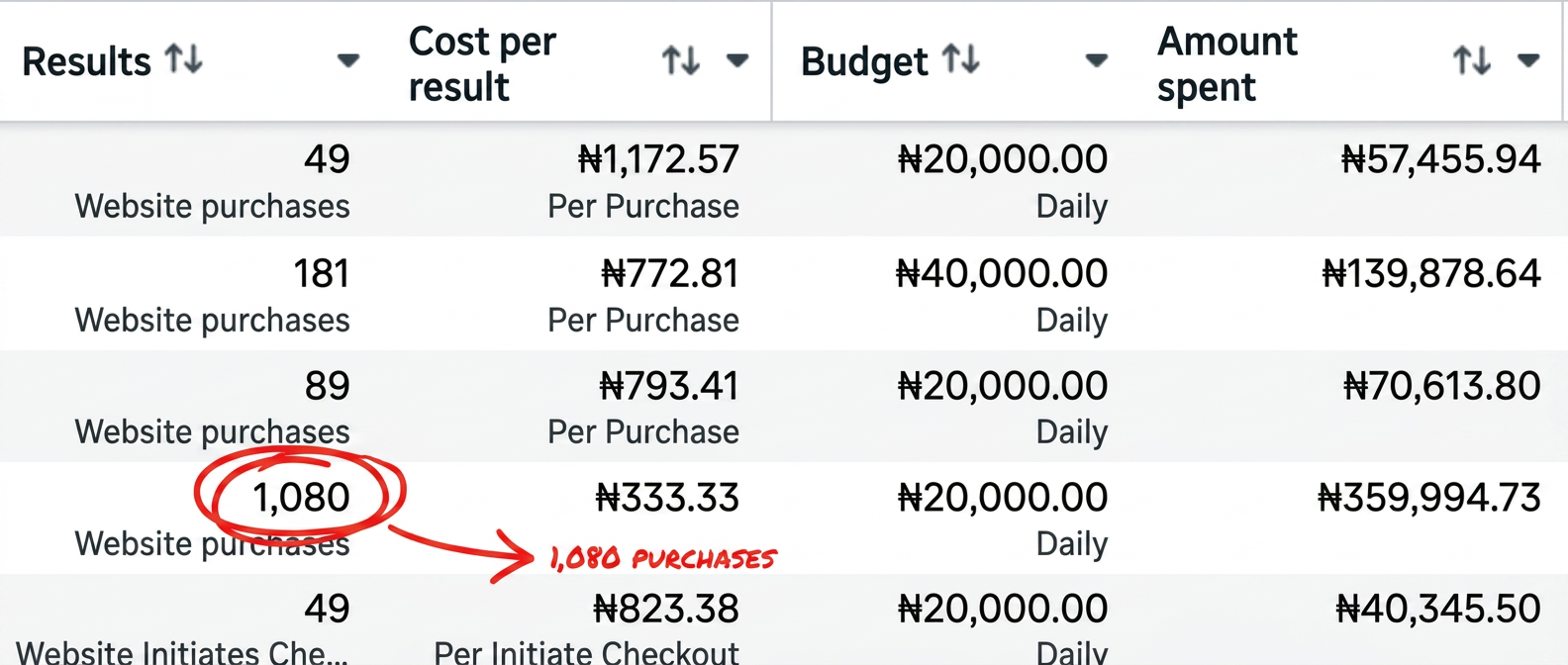Click the ₦772.81 cost per result
This screenshot has height=665, width=1568.
point(670,273)
